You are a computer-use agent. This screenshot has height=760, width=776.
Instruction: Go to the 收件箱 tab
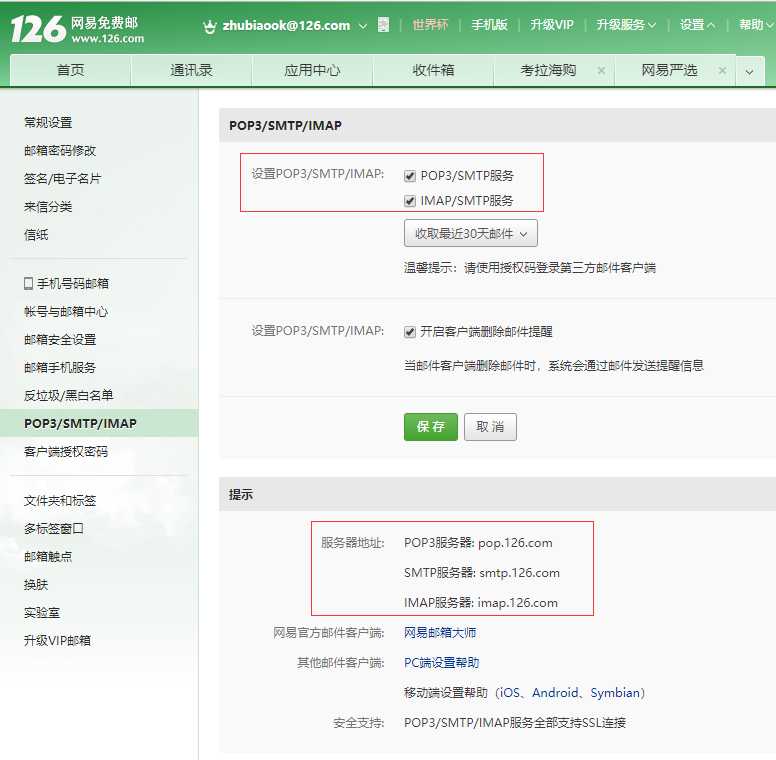433,71
